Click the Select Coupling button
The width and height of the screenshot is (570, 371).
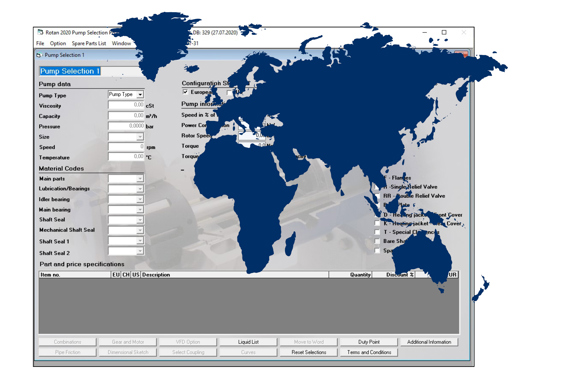188,352
